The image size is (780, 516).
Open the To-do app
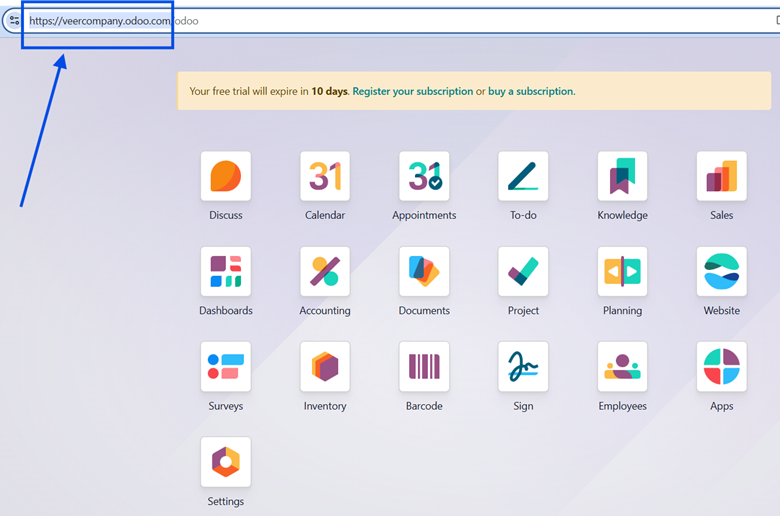tap(523, 177)
